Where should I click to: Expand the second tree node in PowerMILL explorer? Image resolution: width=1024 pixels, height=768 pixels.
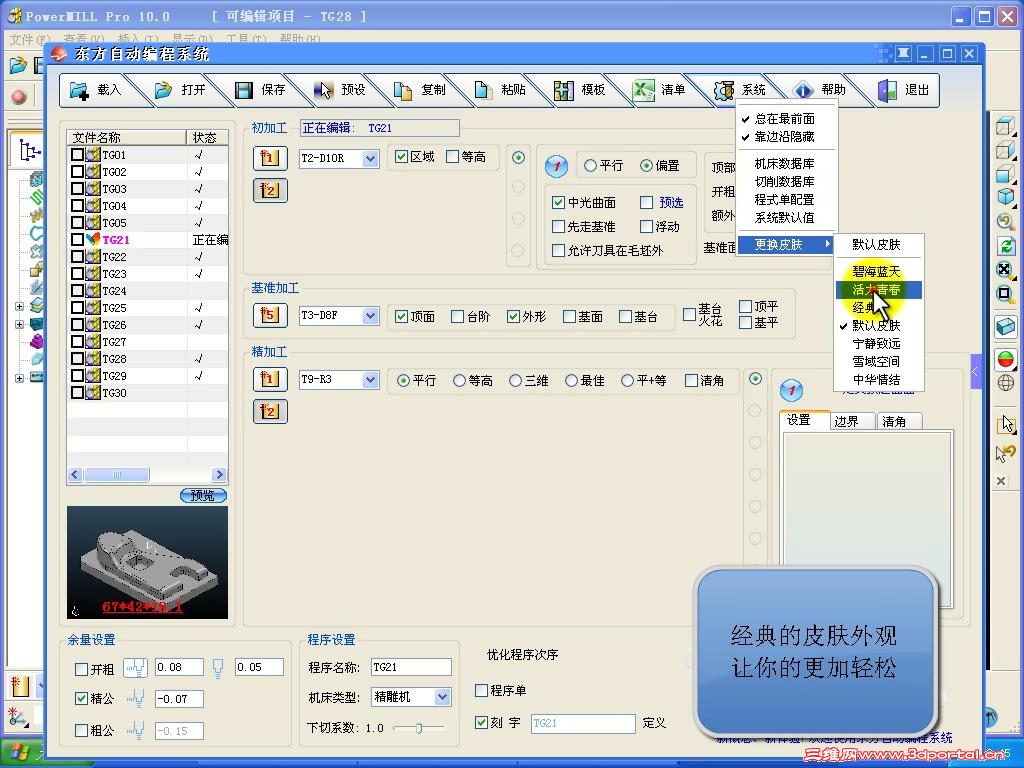(x=20, y=324)
